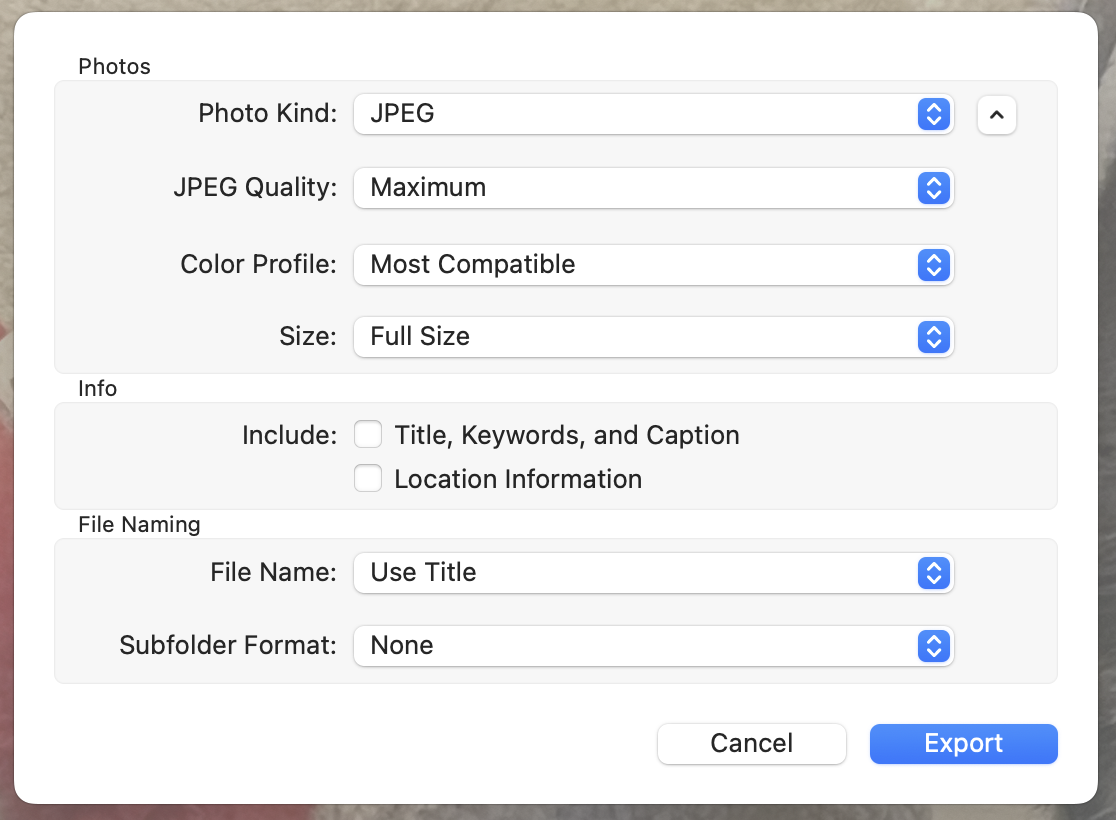
Task: Enable Title, Keywords, and Caption checkbox
Action: tap(369, 435)
